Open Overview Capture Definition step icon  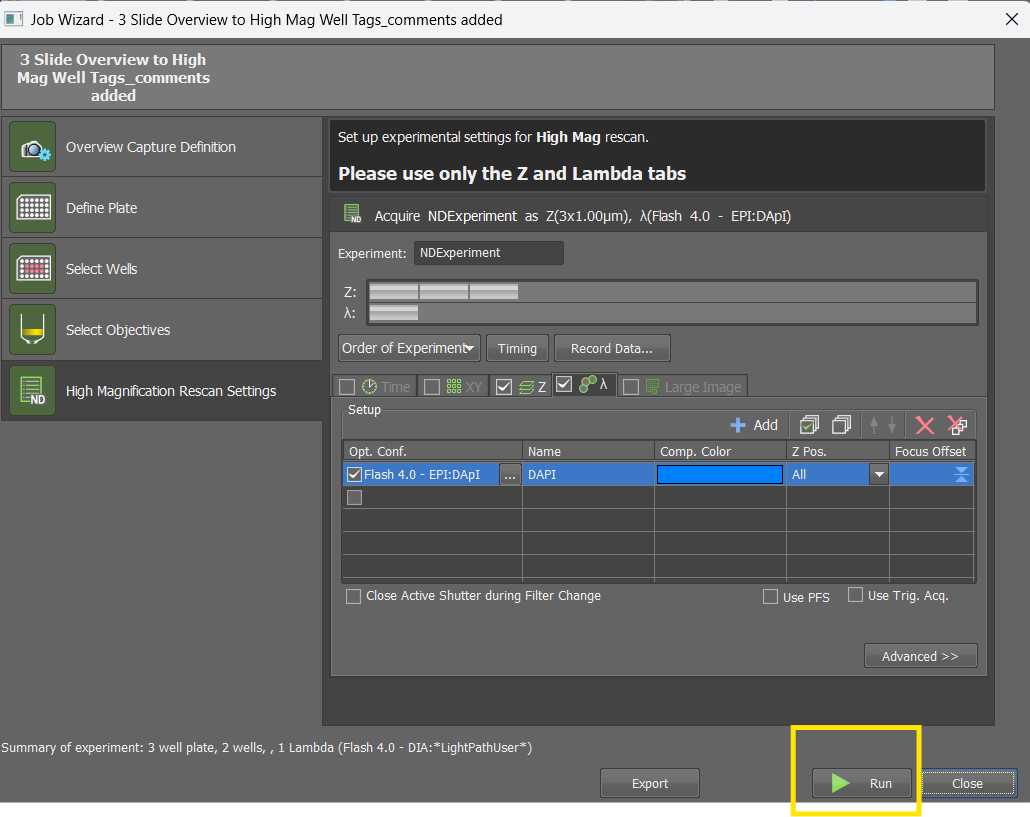point(32,147)
